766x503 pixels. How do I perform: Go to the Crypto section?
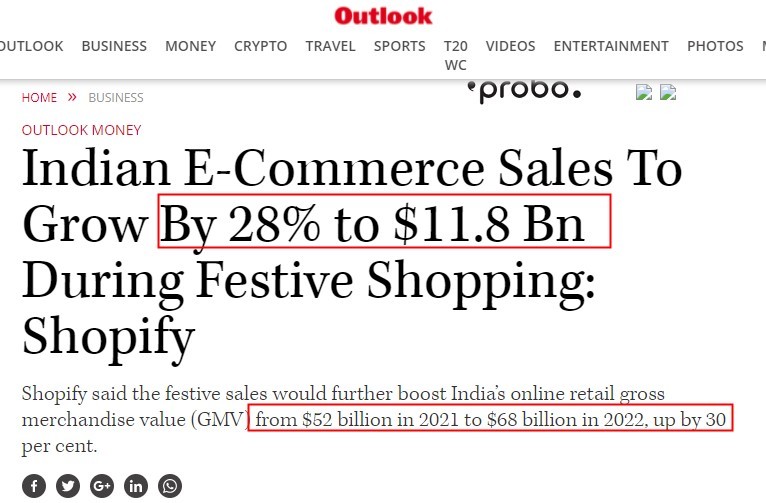click(x=260, y=46)
